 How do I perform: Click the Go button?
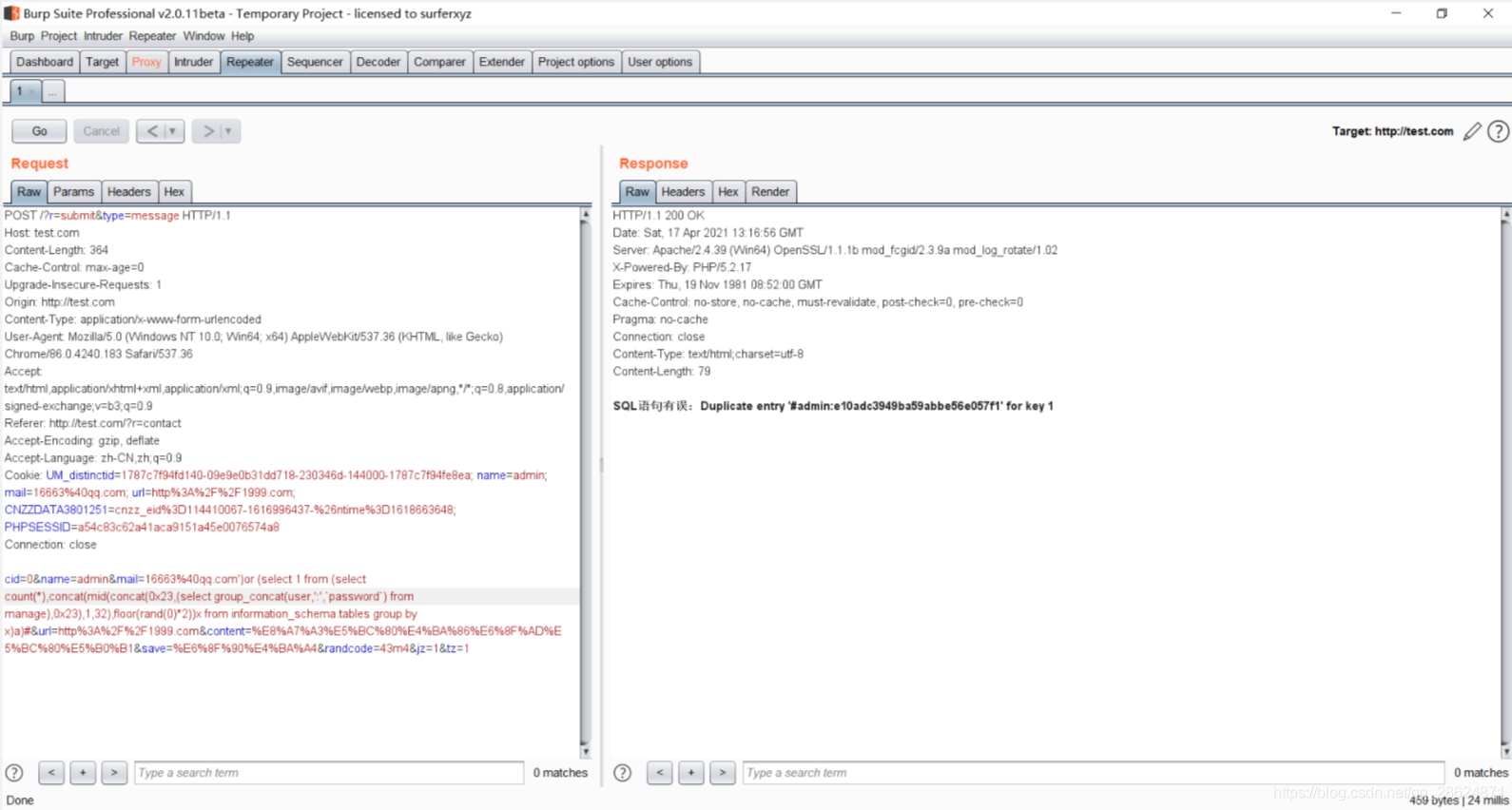(39, 131)
